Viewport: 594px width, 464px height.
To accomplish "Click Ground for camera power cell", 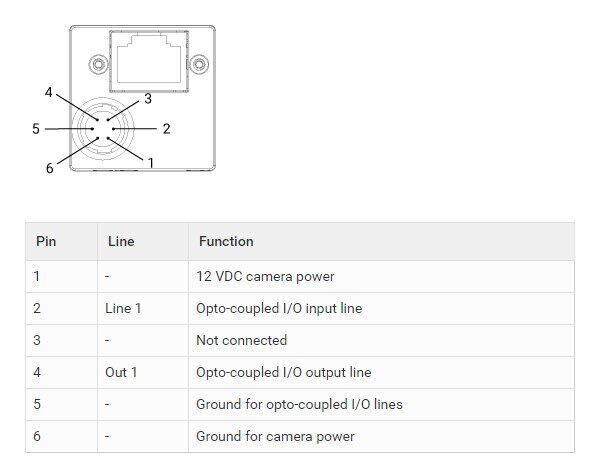I will point(381,436).
